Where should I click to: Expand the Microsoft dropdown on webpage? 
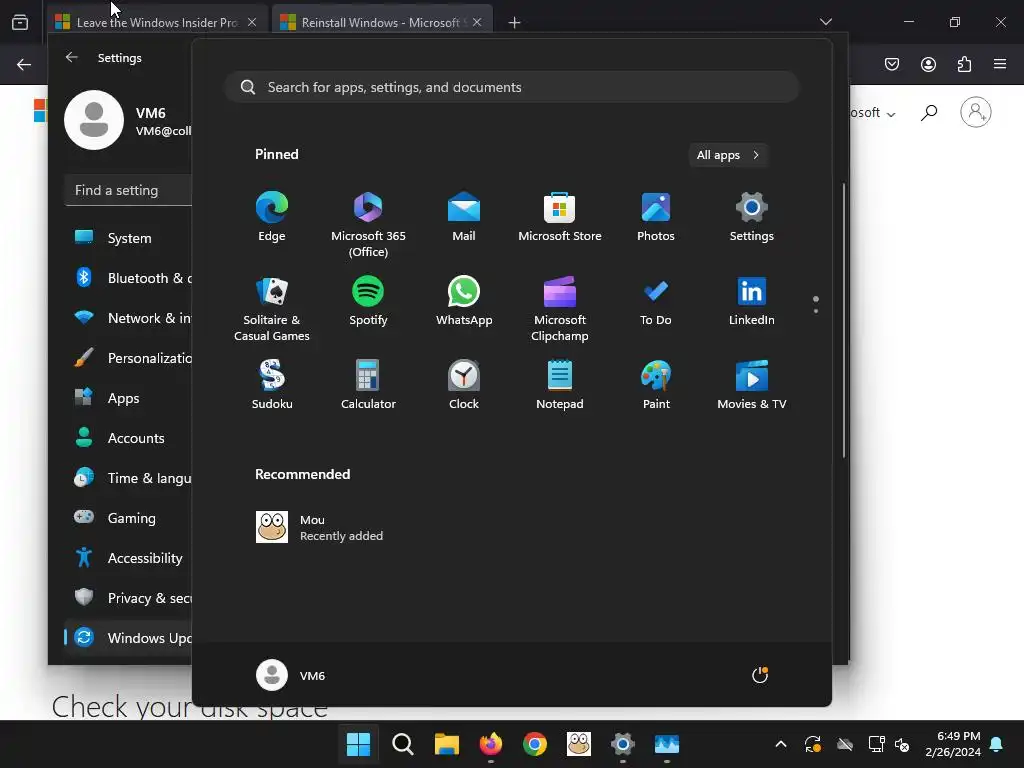pyautogui.click(x=873, y=113)
